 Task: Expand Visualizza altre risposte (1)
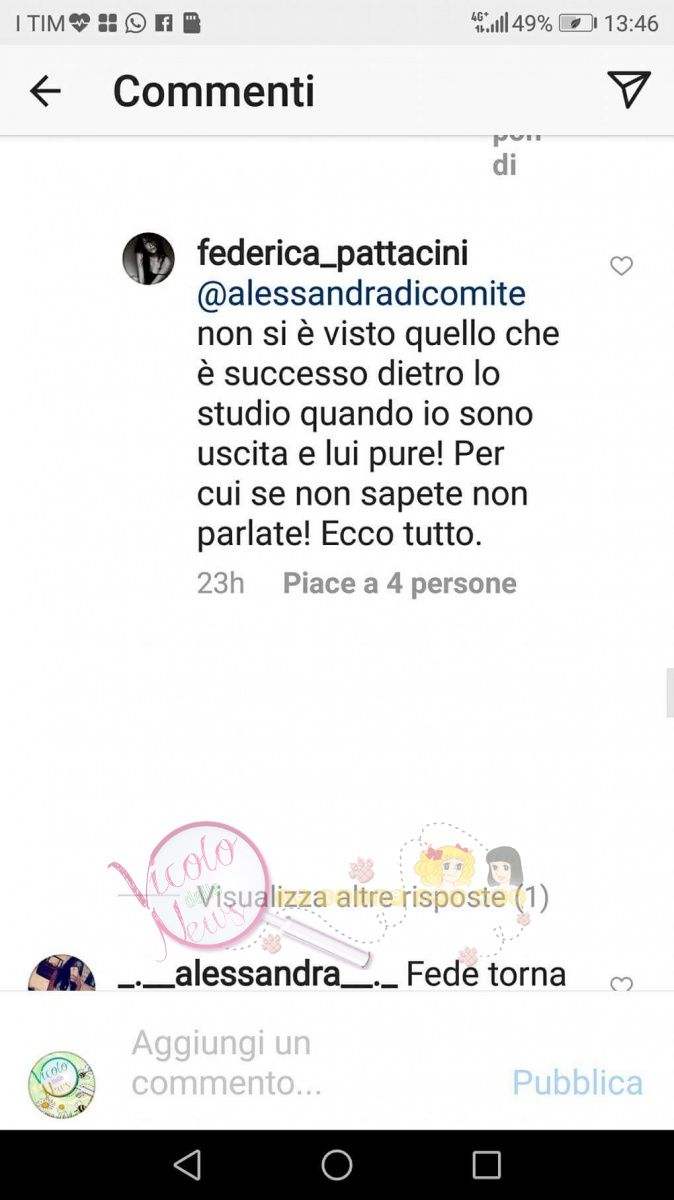373,897
